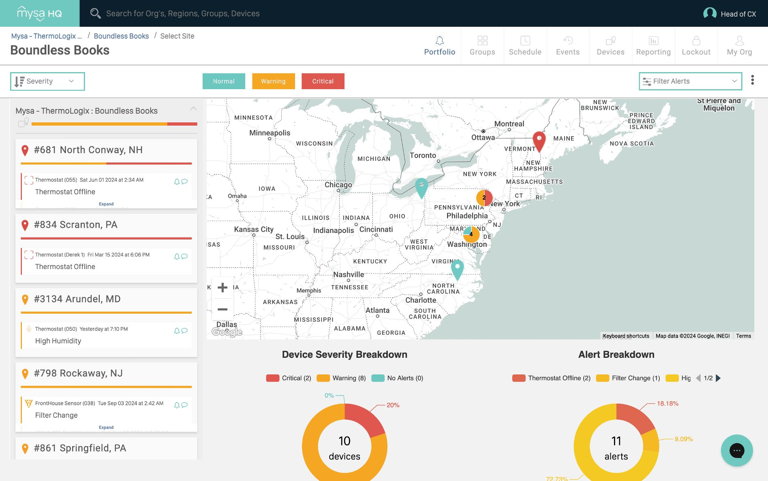
Task: Open Keyboard shortcuts link on map
Action: 625,336
